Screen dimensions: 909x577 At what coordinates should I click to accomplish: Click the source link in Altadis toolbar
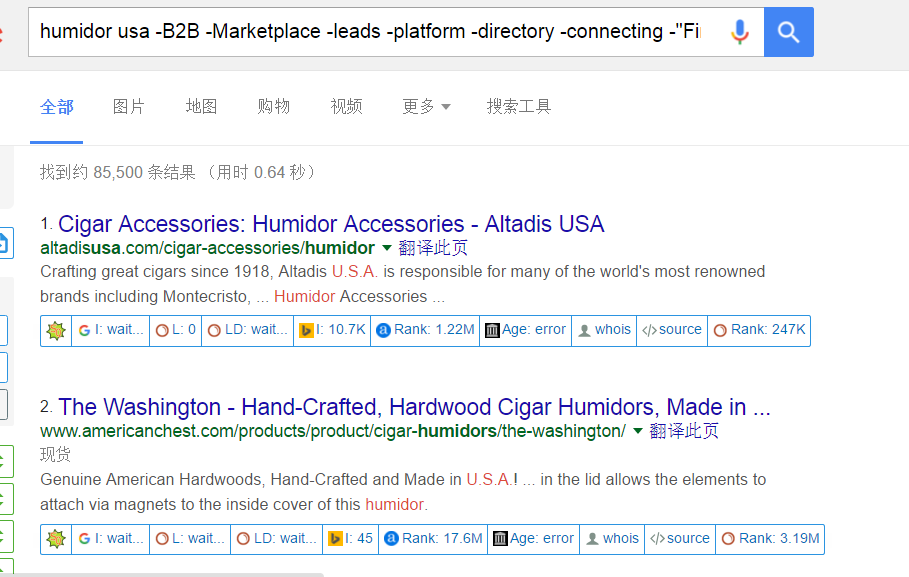(x=672, y=331)
